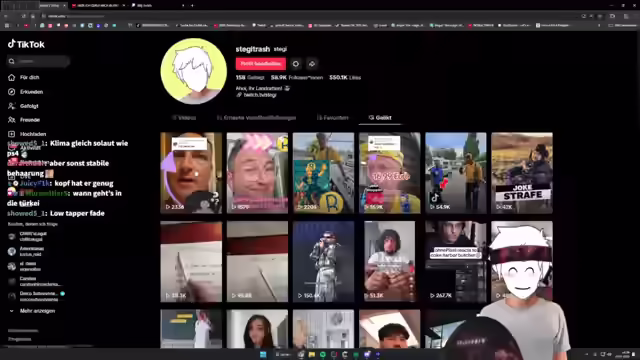Click the person icon beside Gefolgt
The width and height of the screenshot is (640, 360).
(x=11, y=106)
